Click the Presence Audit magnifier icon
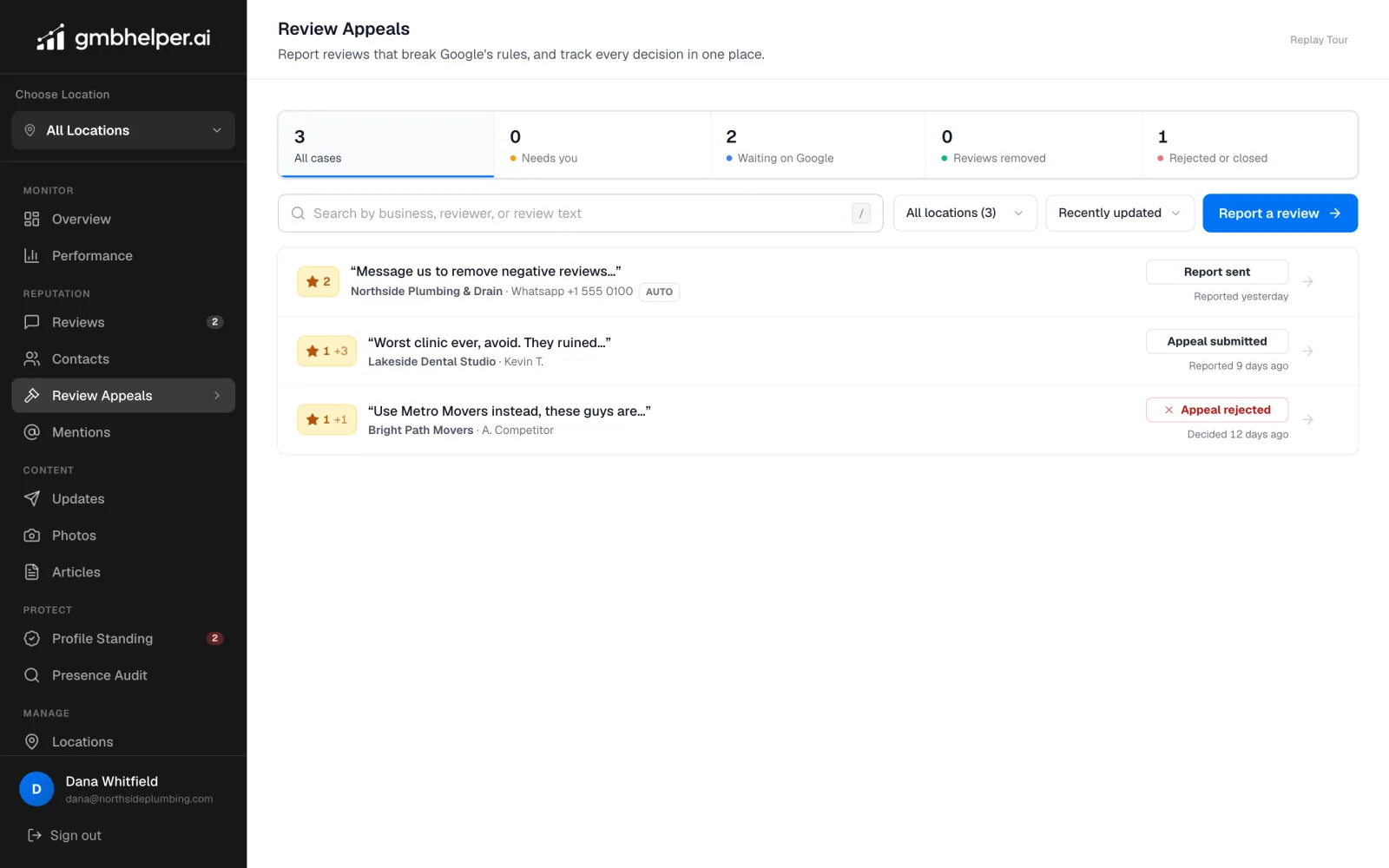Image resolution: width=1389 pixels, height=868 pixels. click(32, 675)
